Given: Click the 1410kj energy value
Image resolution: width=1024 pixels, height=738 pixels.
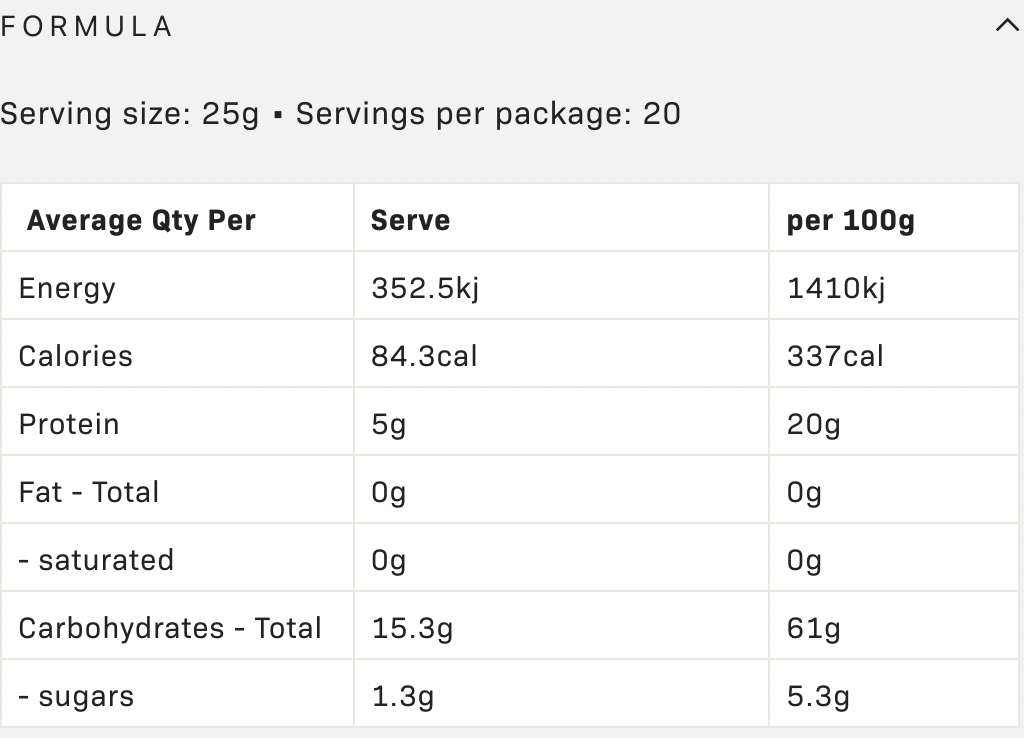Looking at the screenshot, I should [x=836, y=288].
